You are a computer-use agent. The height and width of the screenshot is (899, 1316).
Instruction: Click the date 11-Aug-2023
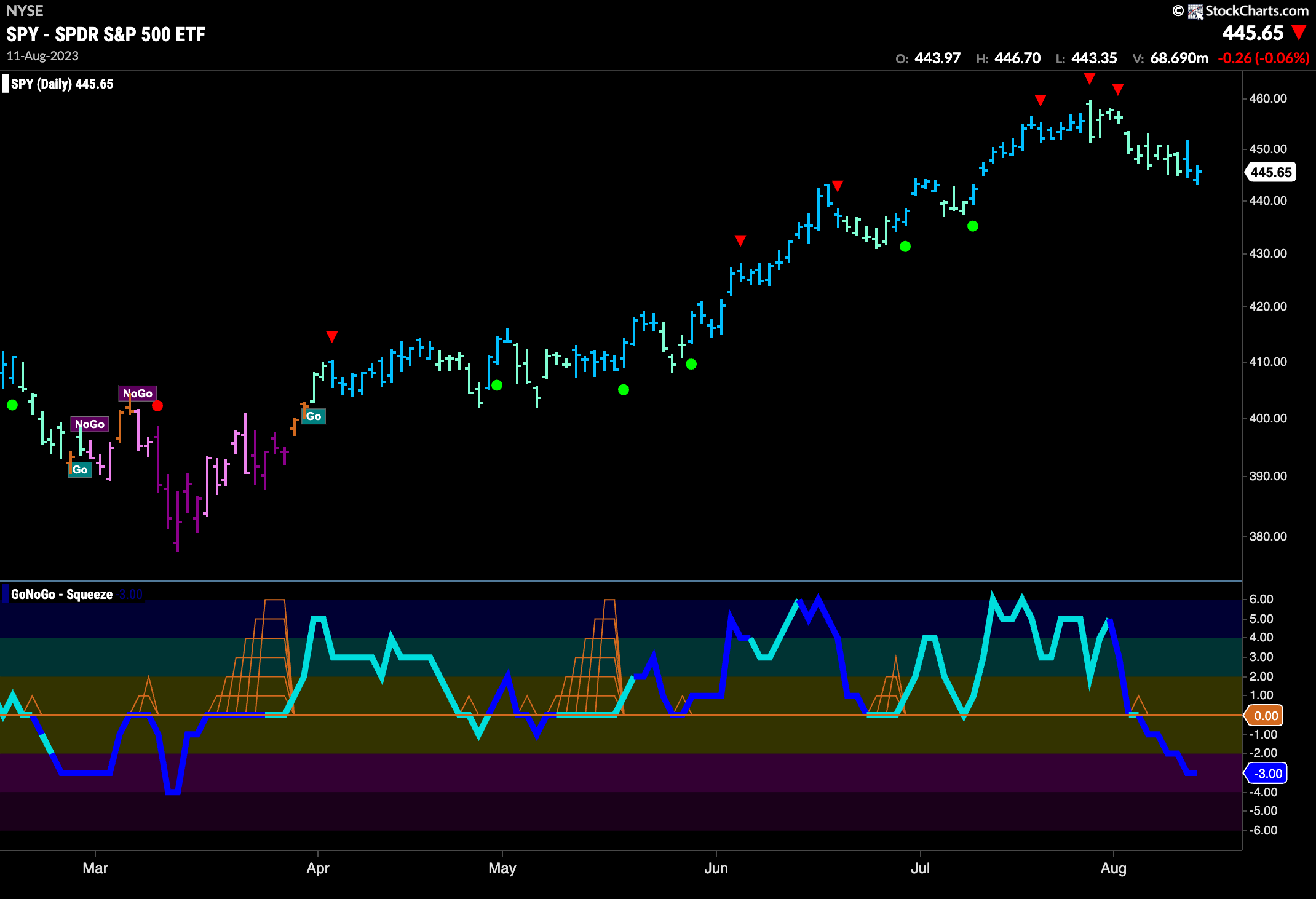(x=42, y=56)
